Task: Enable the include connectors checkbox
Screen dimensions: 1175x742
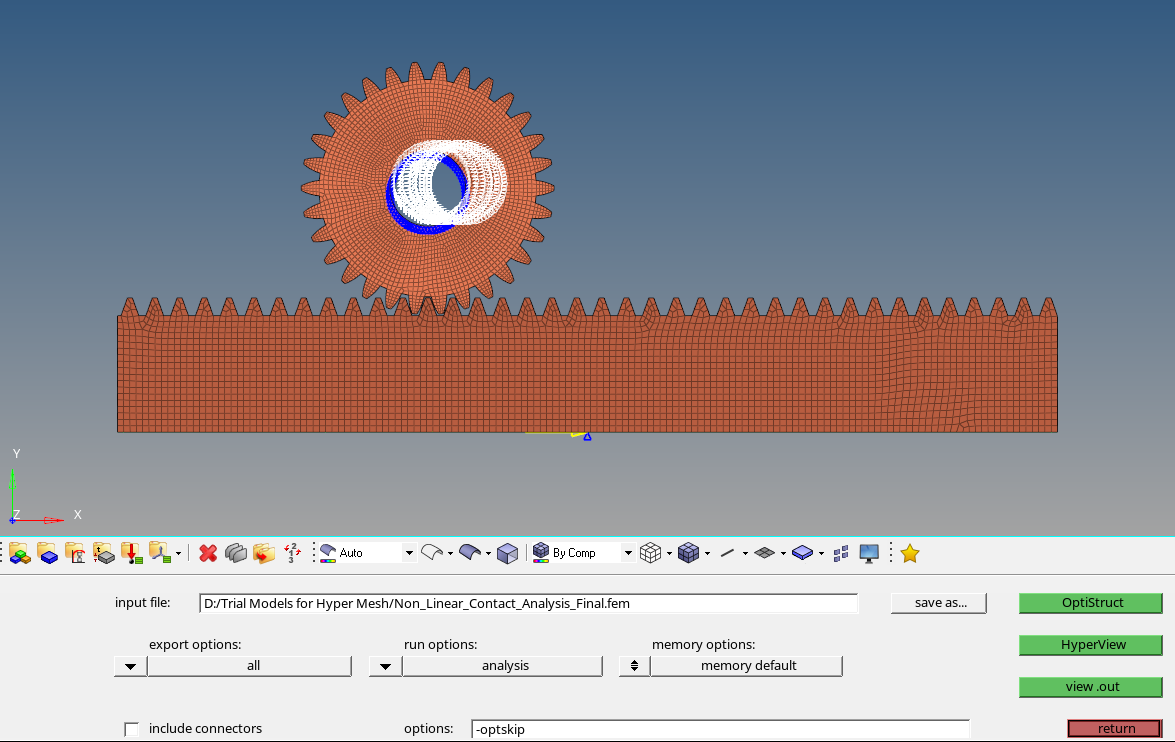Action: tap(132, 729)
